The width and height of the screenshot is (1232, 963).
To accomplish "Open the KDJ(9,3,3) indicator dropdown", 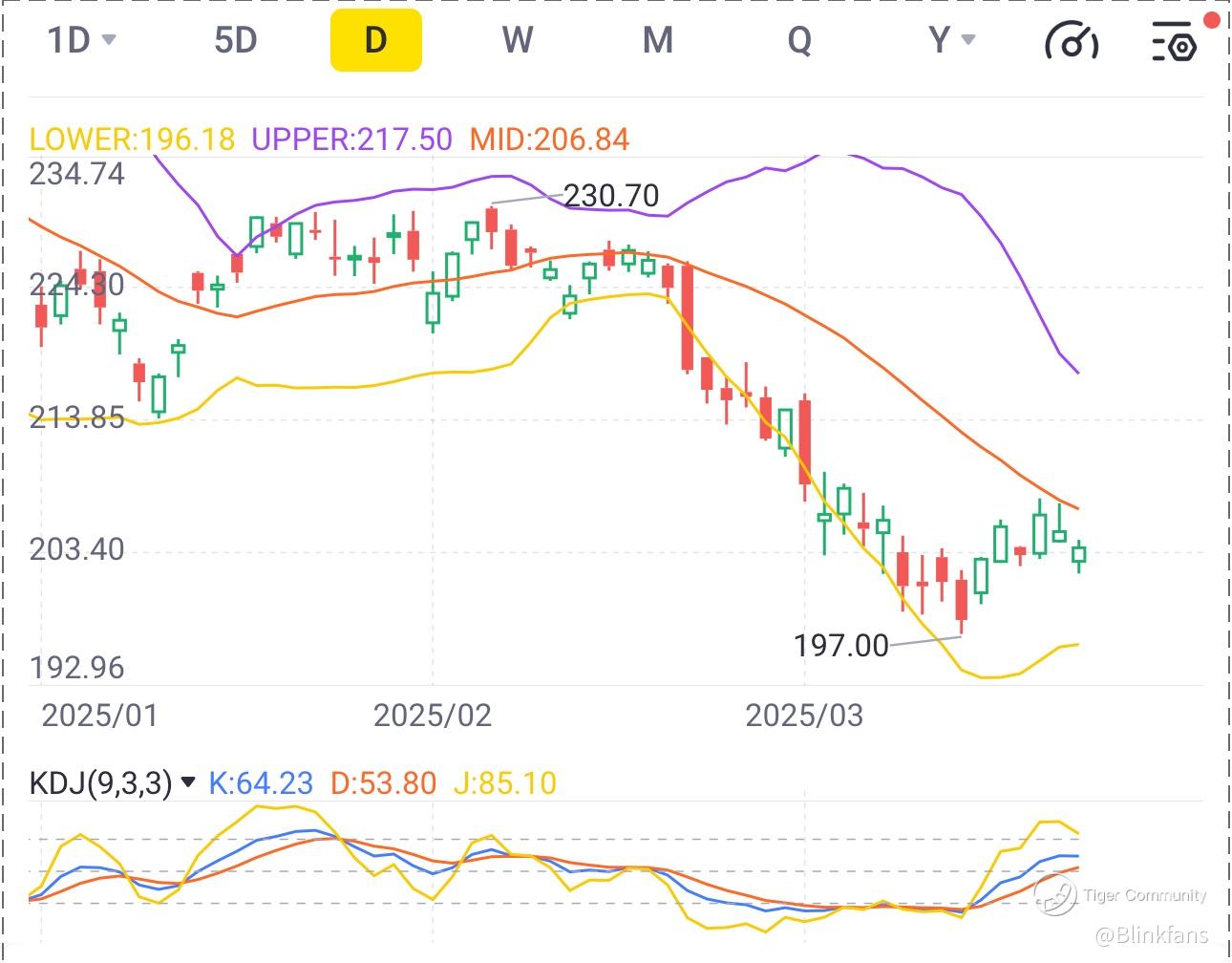I will pos(188,783).
